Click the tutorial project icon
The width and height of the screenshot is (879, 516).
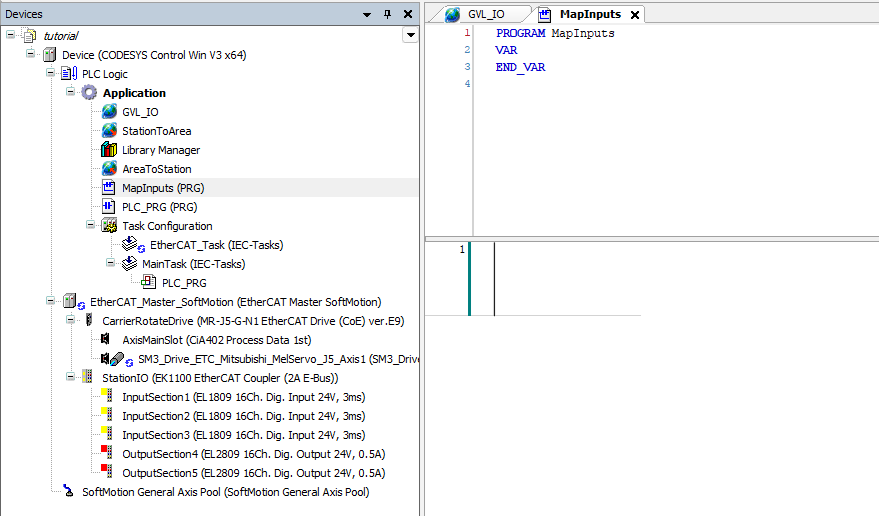(x=30, y=36)
